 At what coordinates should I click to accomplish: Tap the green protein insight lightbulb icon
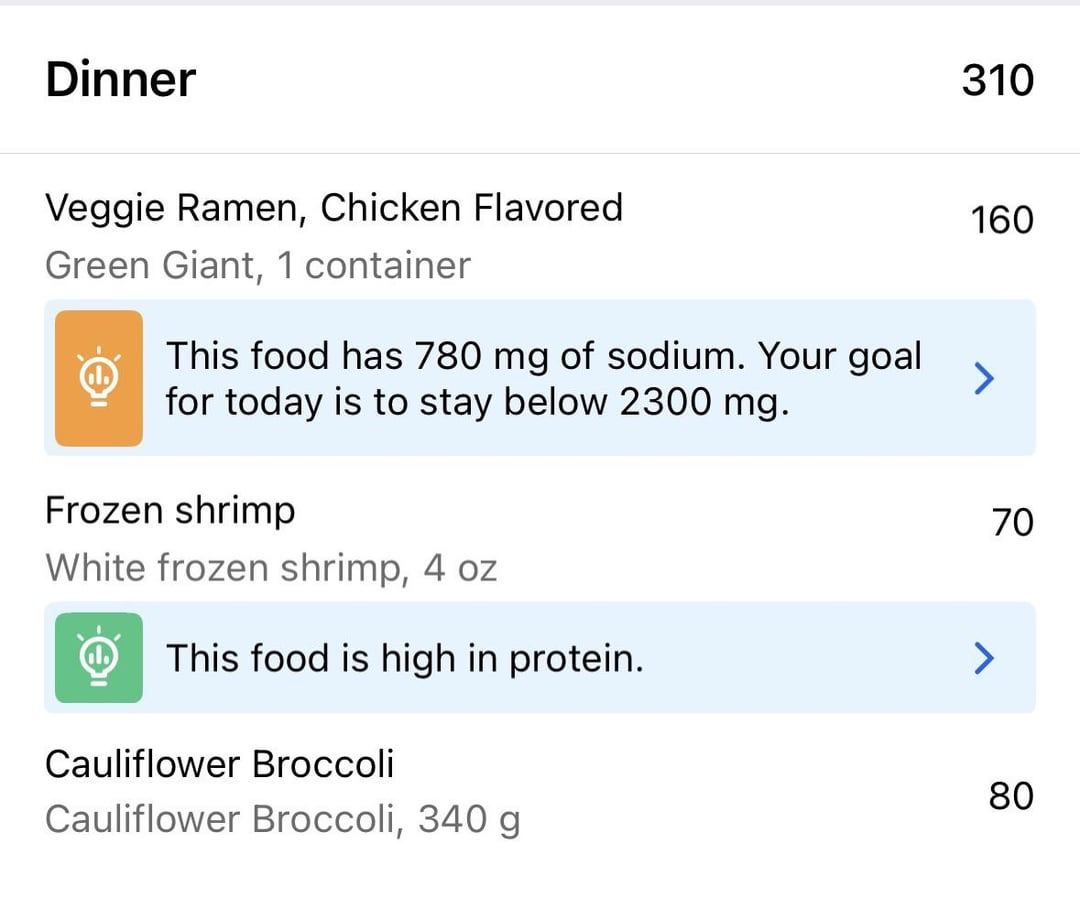click(98, 657)
